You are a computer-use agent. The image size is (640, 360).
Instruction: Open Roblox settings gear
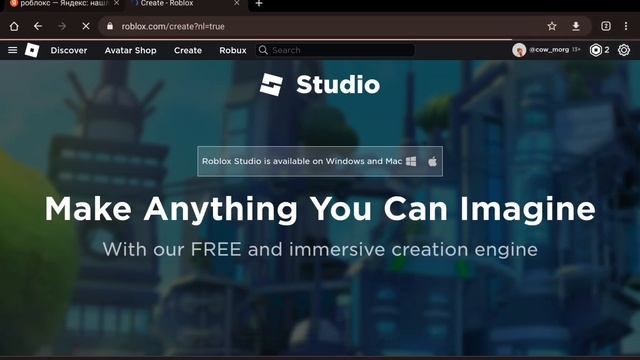click(x=624, y=50)
